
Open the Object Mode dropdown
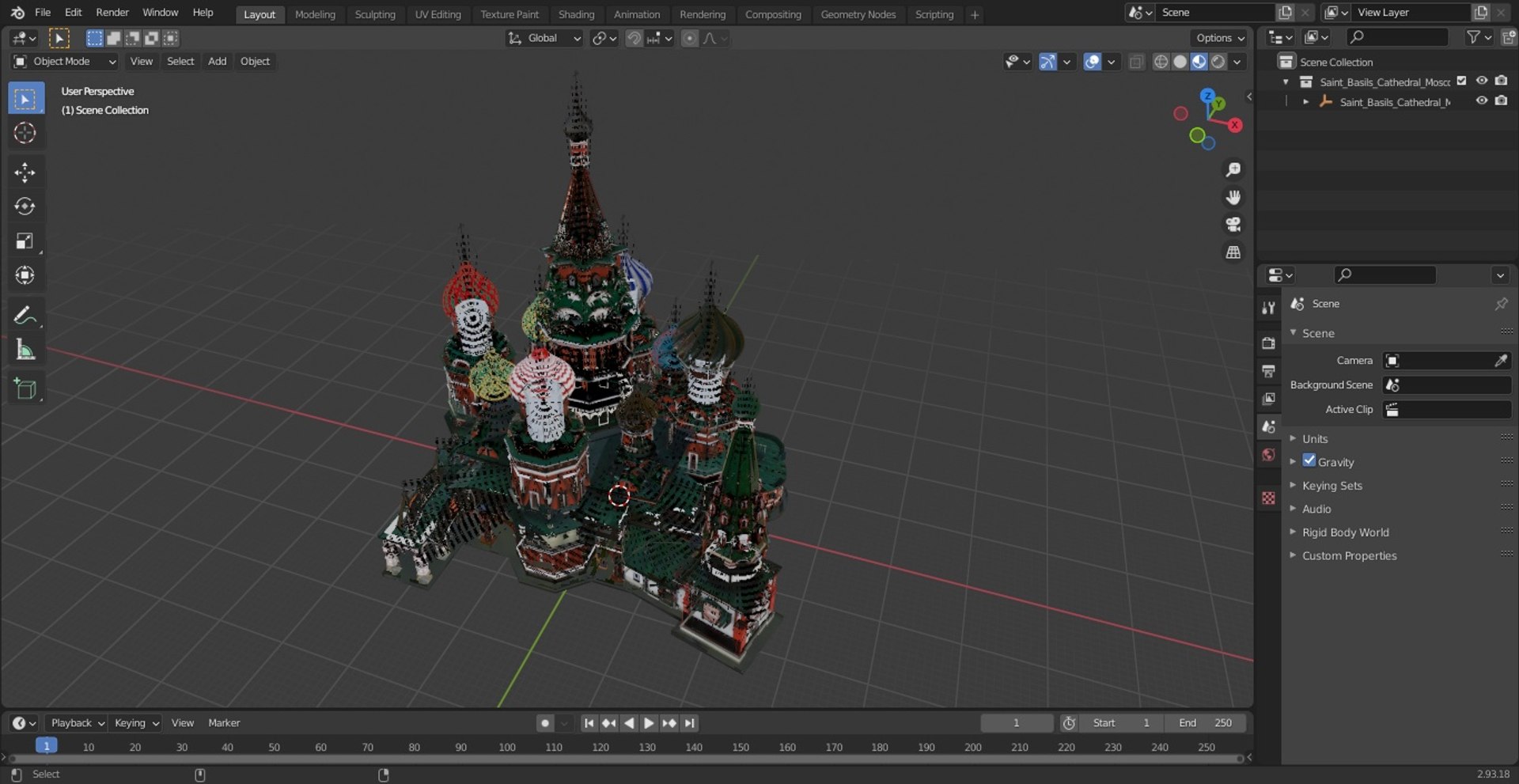[x=65, y=62]
